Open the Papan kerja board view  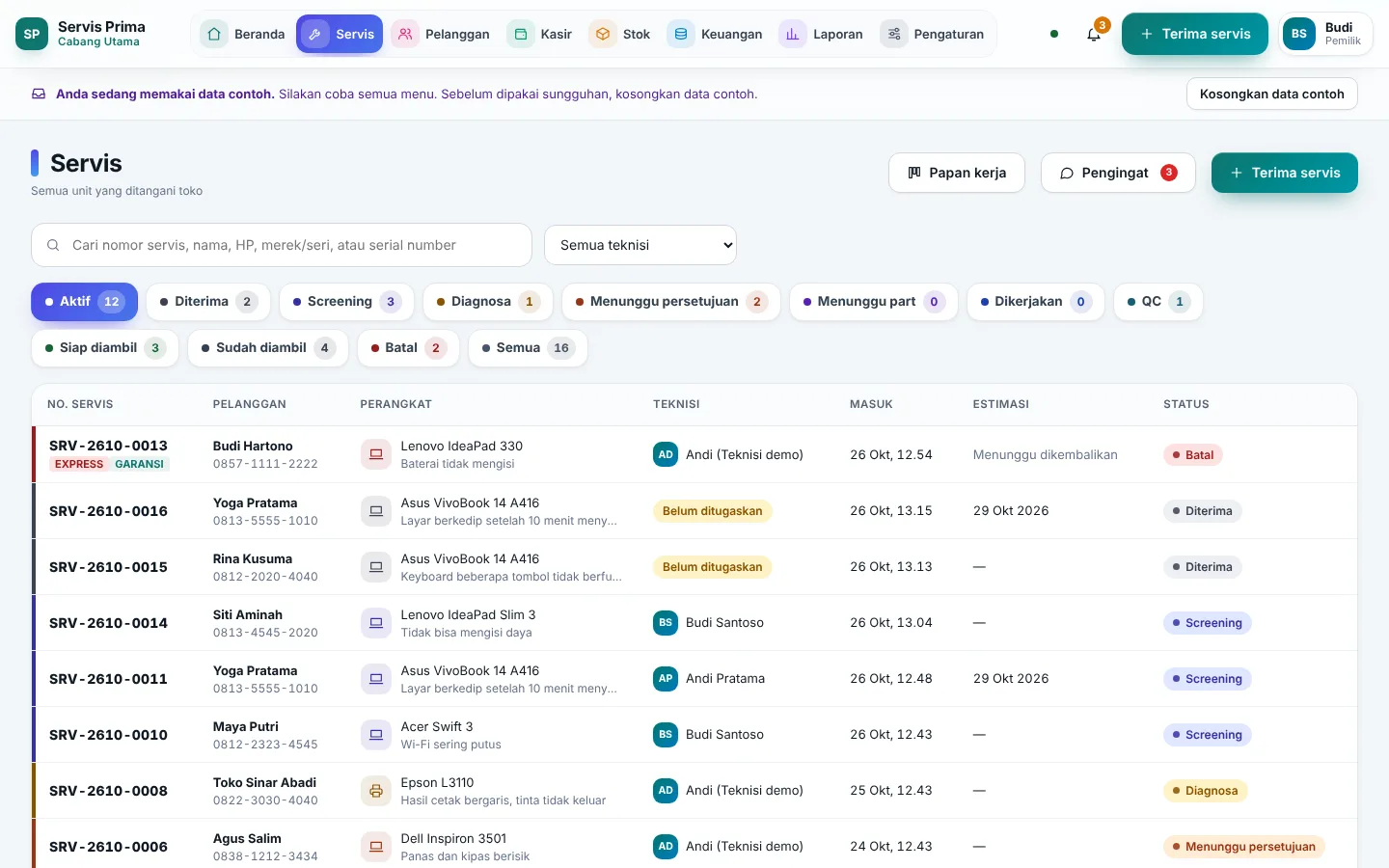[957, 173]
